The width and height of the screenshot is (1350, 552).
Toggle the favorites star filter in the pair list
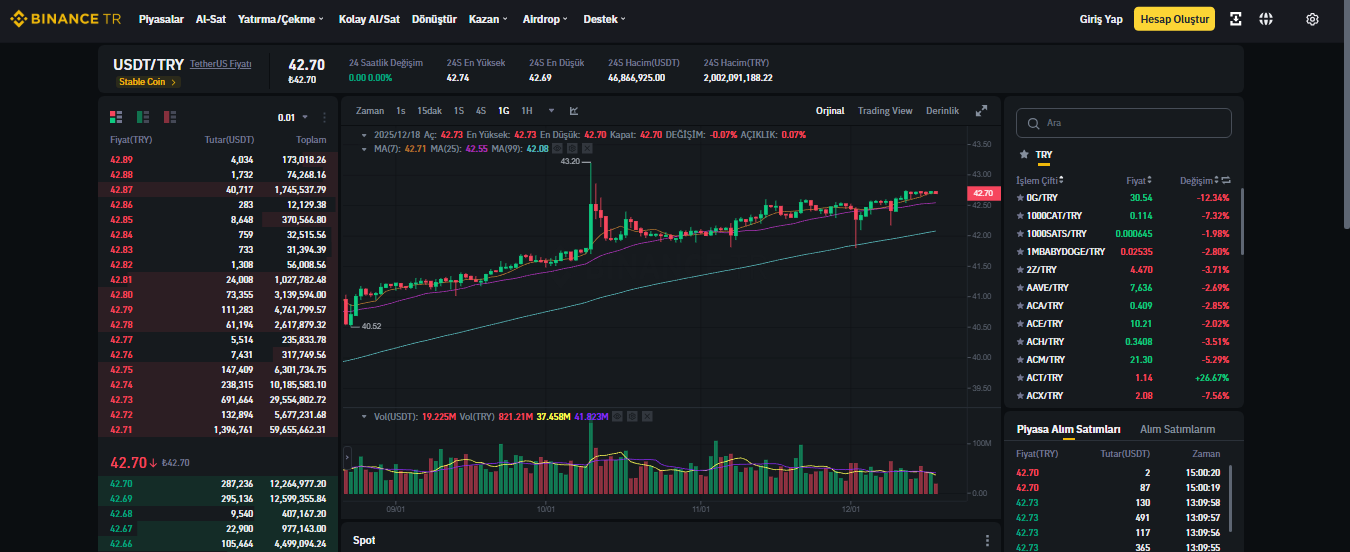(x=1023, y=155)
